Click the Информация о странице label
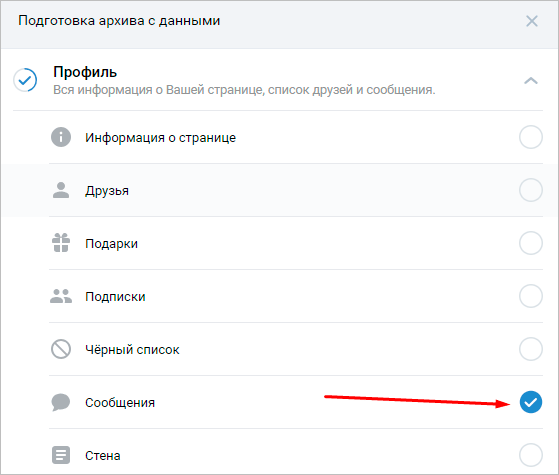This screenshot has height=475, width=559. (160, 138)
